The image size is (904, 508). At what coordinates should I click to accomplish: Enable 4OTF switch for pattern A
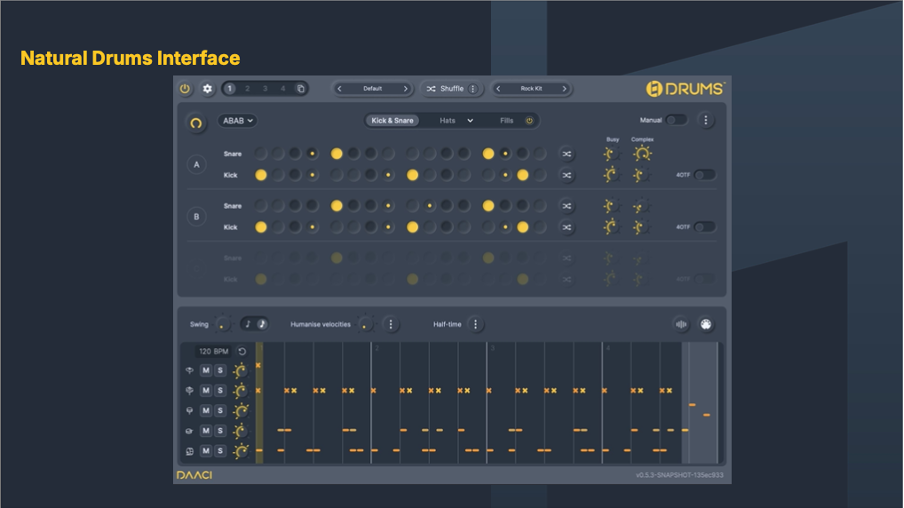point(705,175)
